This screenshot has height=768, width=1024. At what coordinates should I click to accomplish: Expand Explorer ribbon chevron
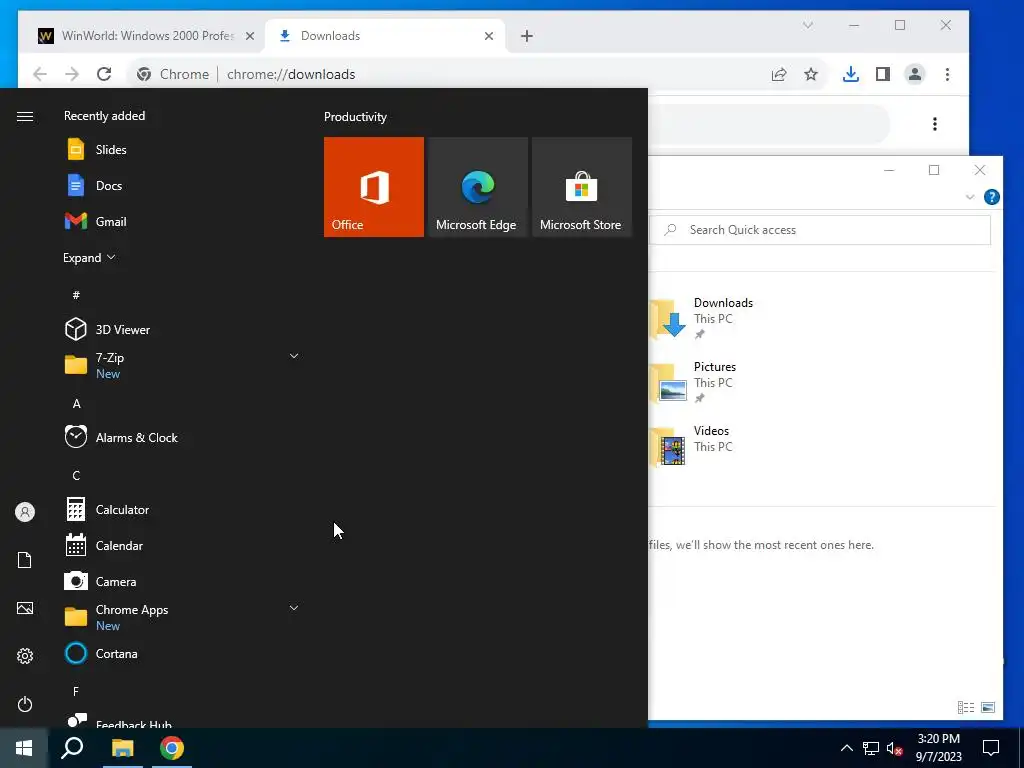(970, 197)
